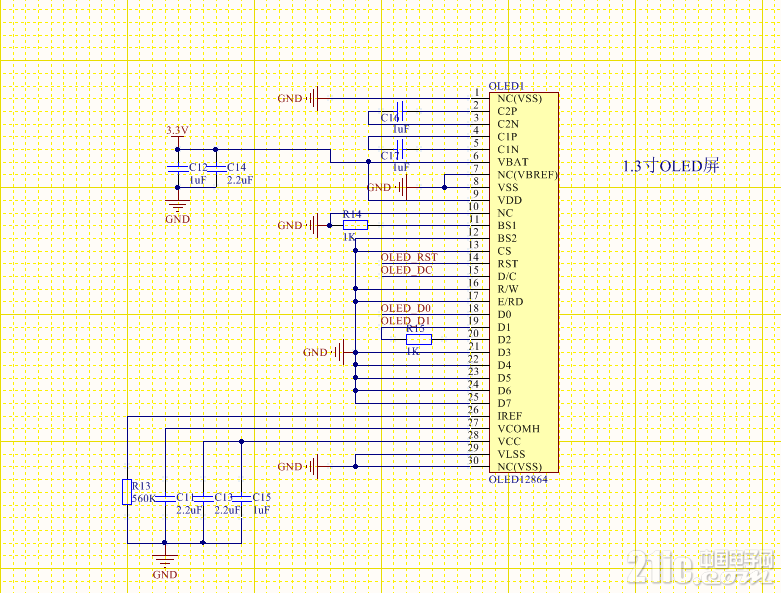
Task: Select the R14 resistor symbol
Action: (355, 225)
